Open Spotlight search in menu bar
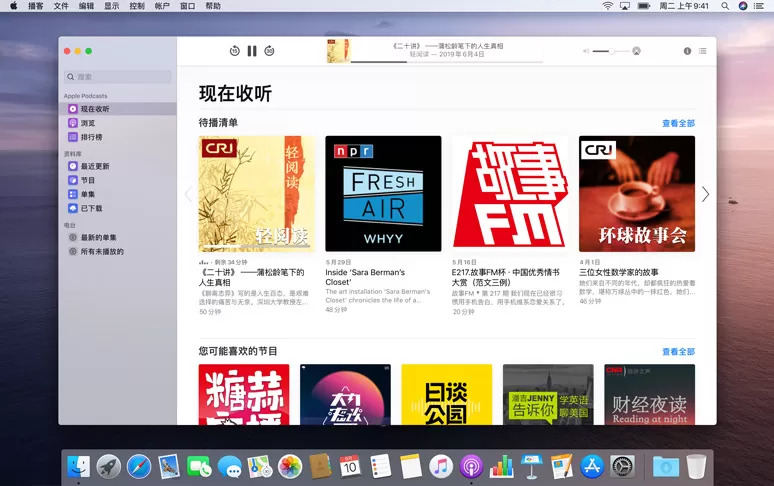774x486 pixels. (725, 6)
